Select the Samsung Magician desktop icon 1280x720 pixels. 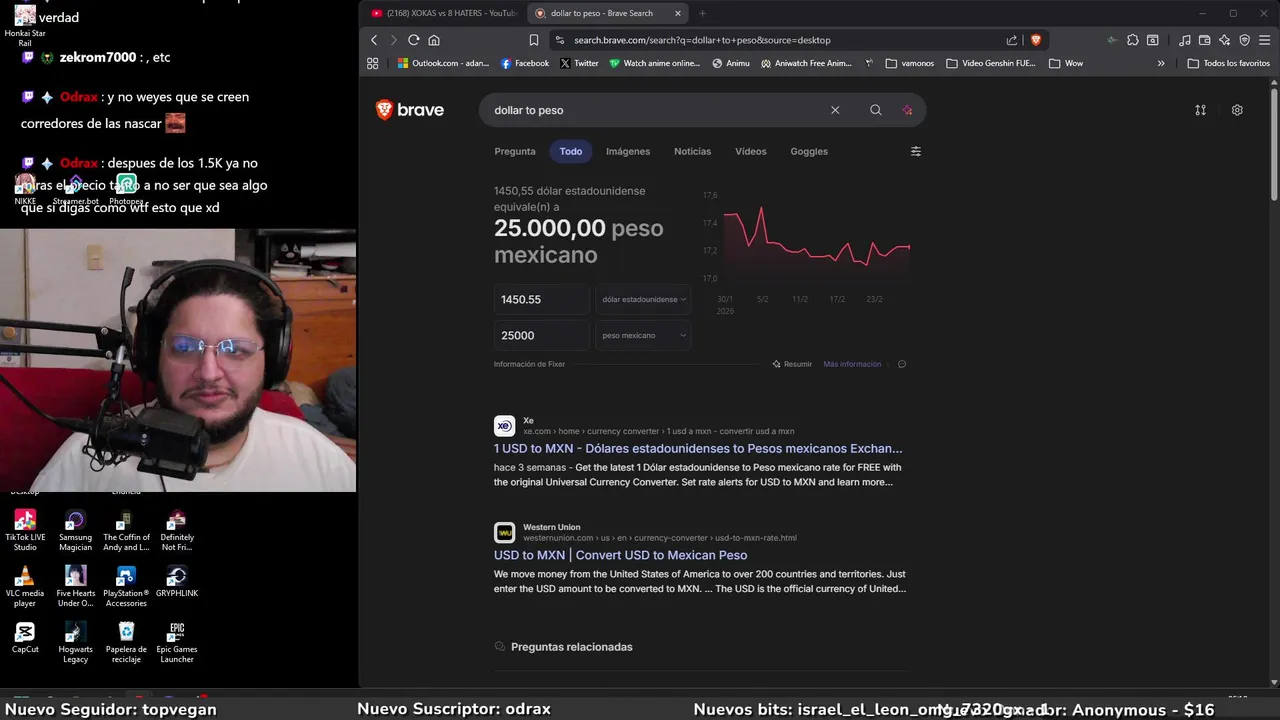point(75,530)
